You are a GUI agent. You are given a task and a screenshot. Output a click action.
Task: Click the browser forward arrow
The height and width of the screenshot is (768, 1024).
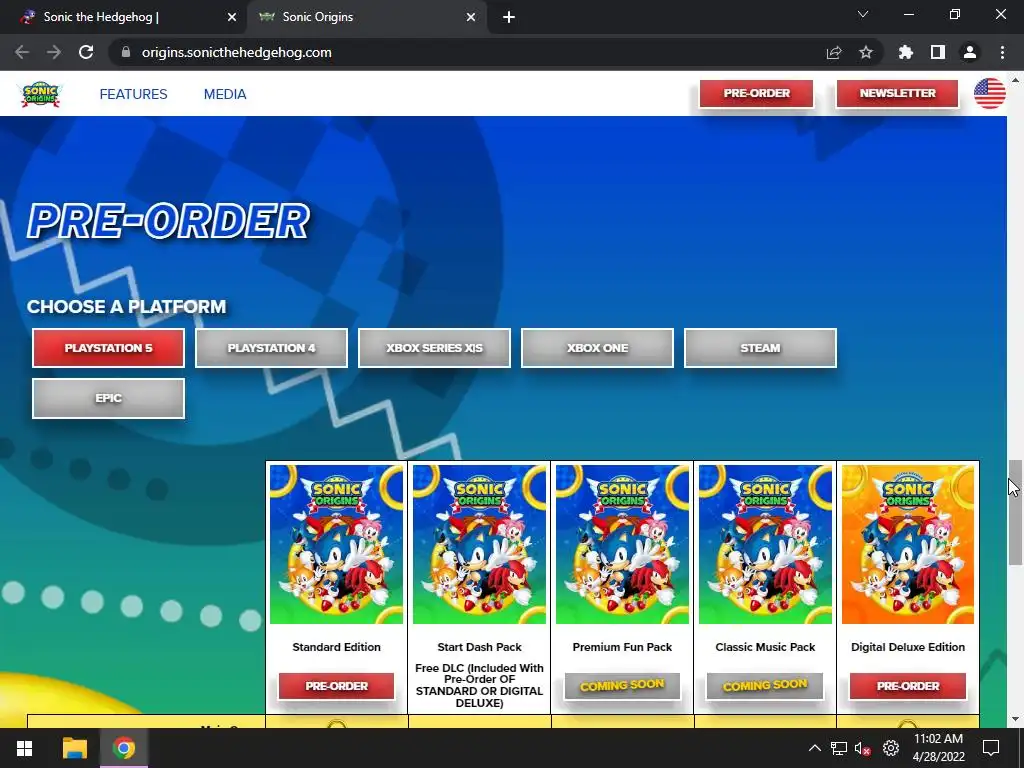click(x=54, y=52)
